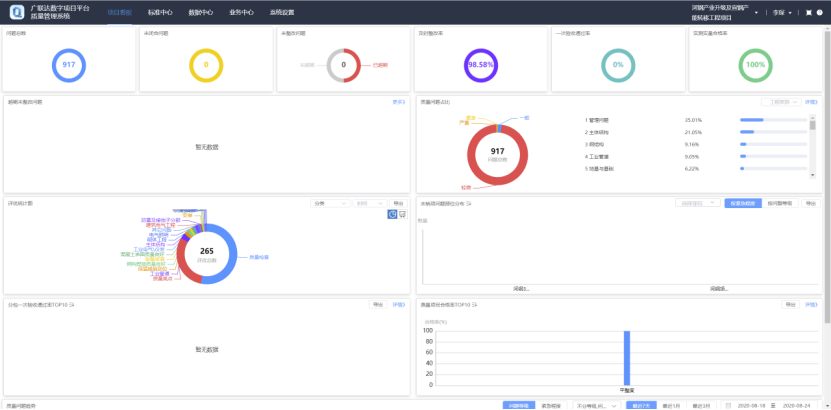Open the 系统设置 tab
Screen dimensions: 831x410
282,13
